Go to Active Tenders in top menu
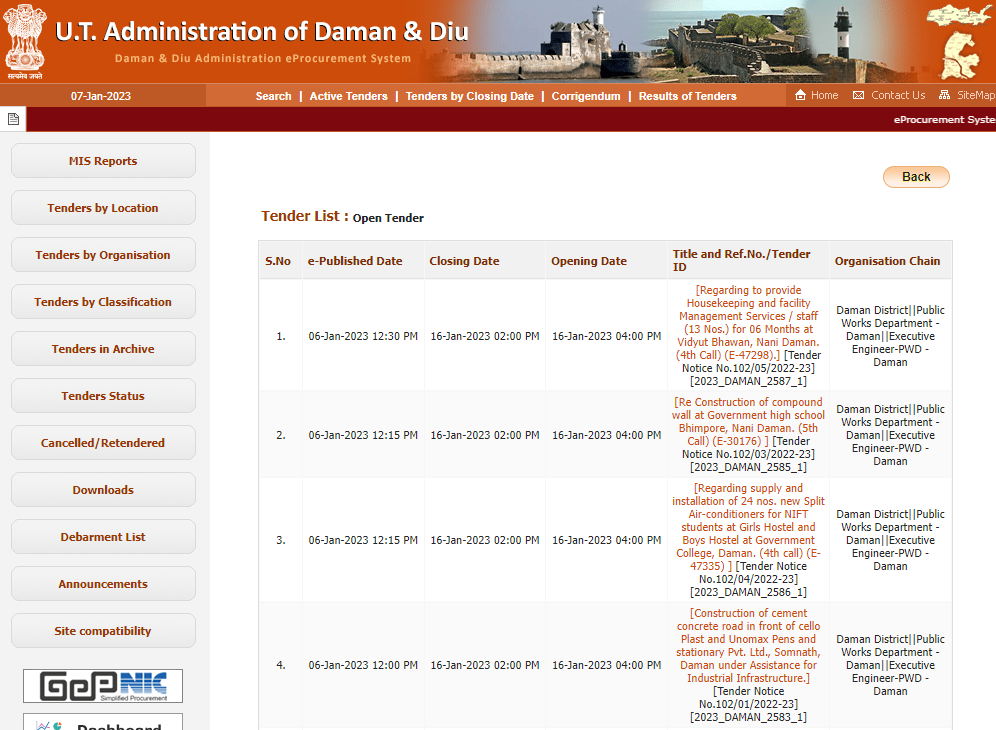This screenshot has width=996, height=730. click(348, 96)
